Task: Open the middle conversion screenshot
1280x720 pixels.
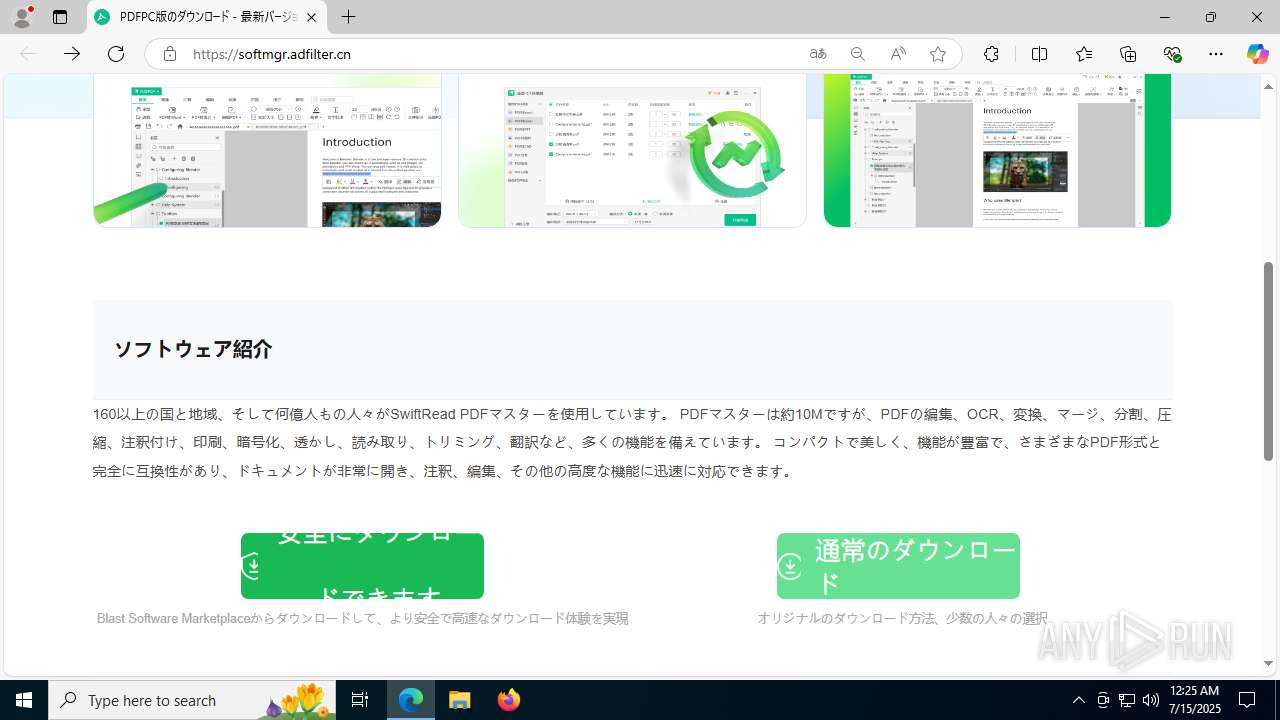Action: point(632,150)
